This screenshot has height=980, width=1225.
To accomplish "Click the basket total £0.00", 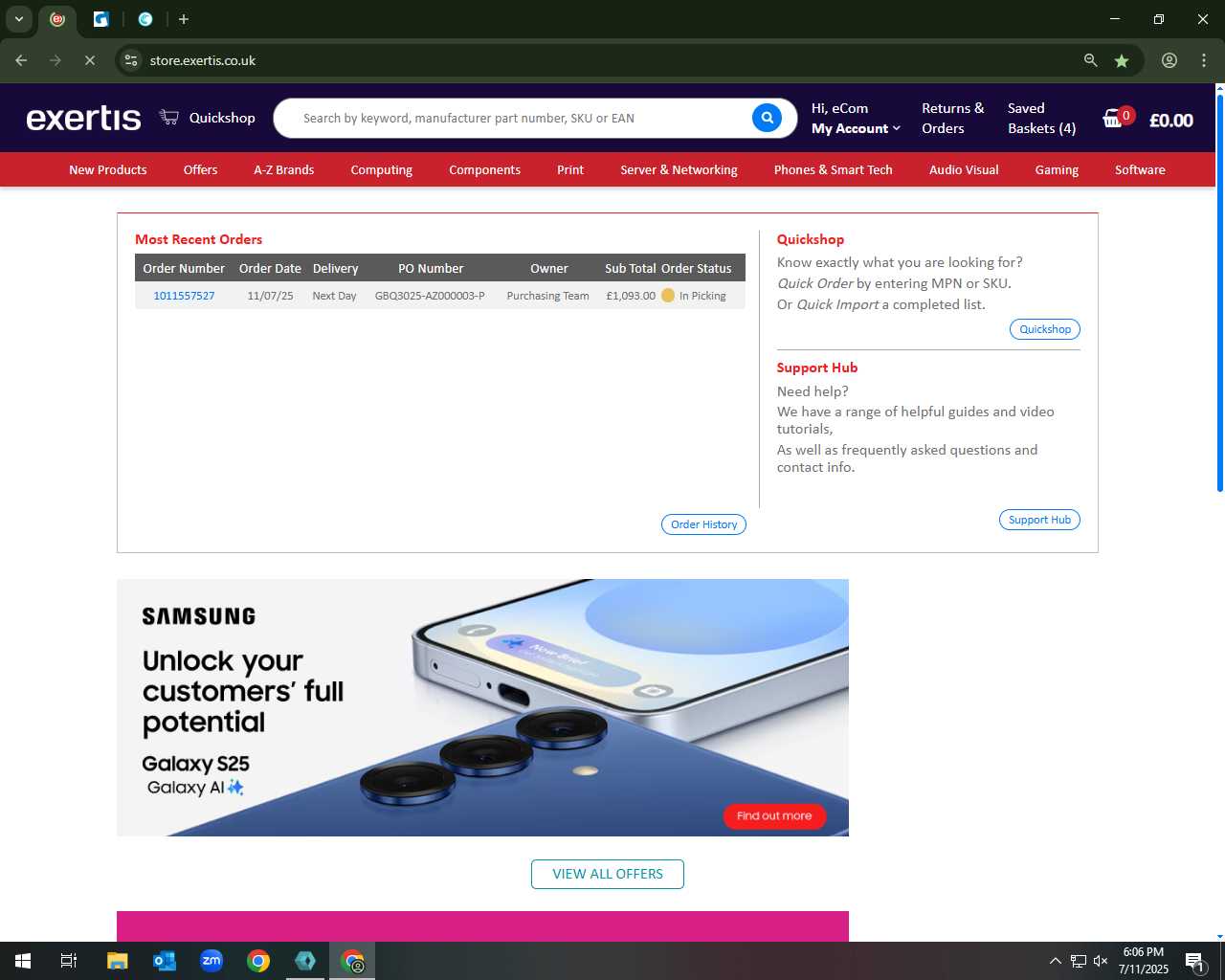I will (x=1170, y=121).
